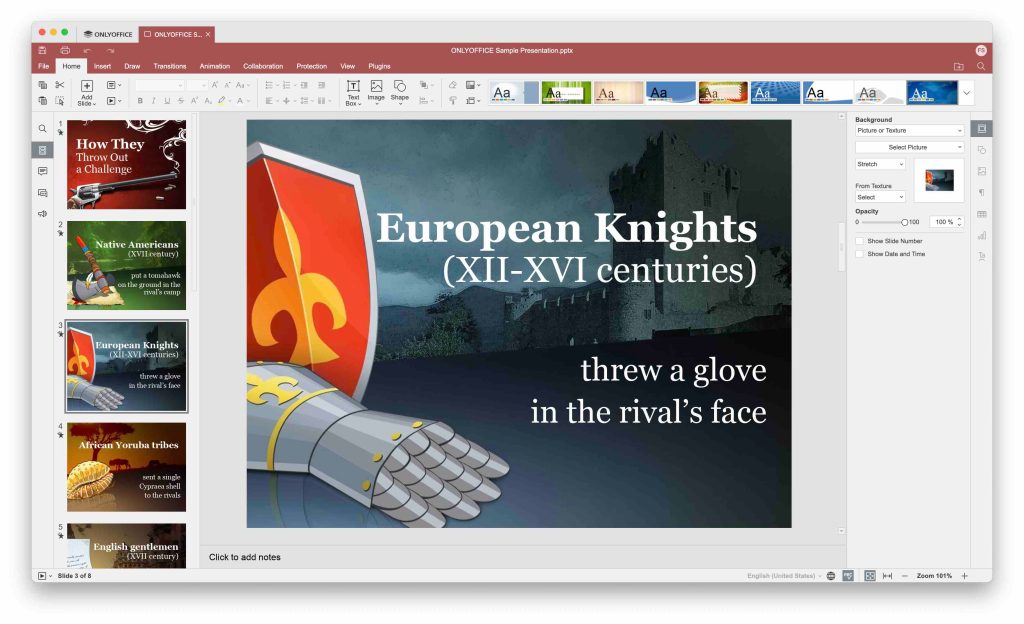Open the Image insert tool
This screenshot has height=624, width=1024.
pos(376,92)
